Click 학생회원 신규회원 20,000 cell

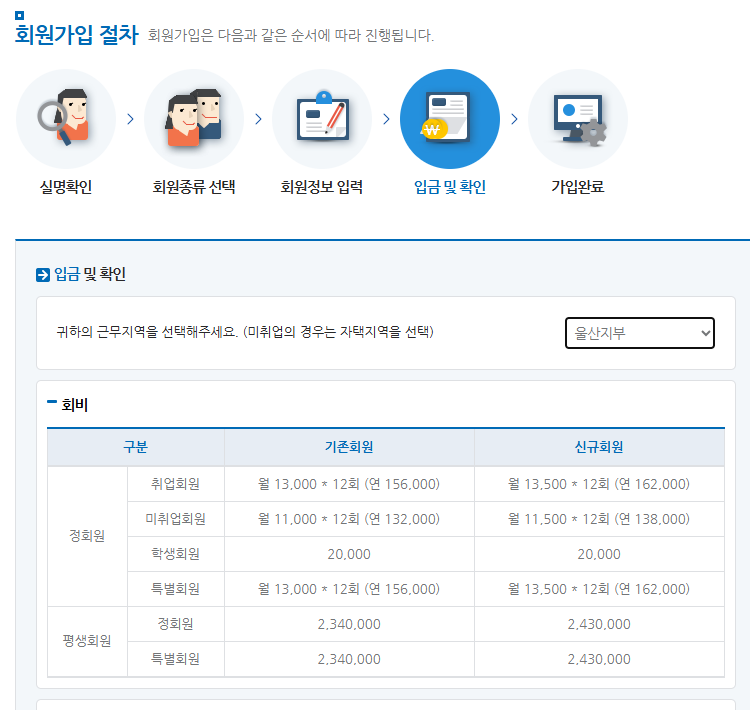[x=599, y=554]
